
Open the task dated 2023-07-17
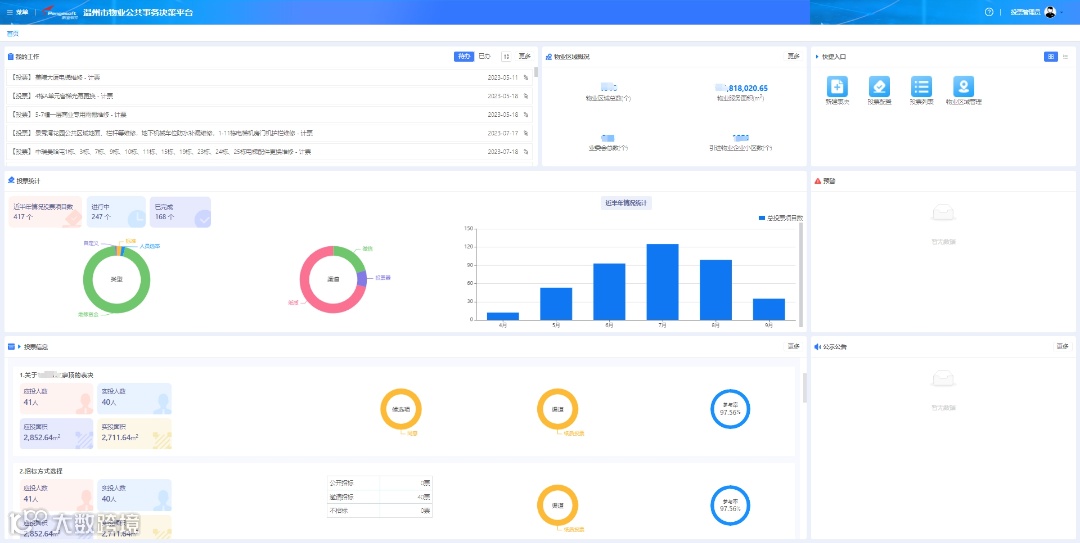267,133
